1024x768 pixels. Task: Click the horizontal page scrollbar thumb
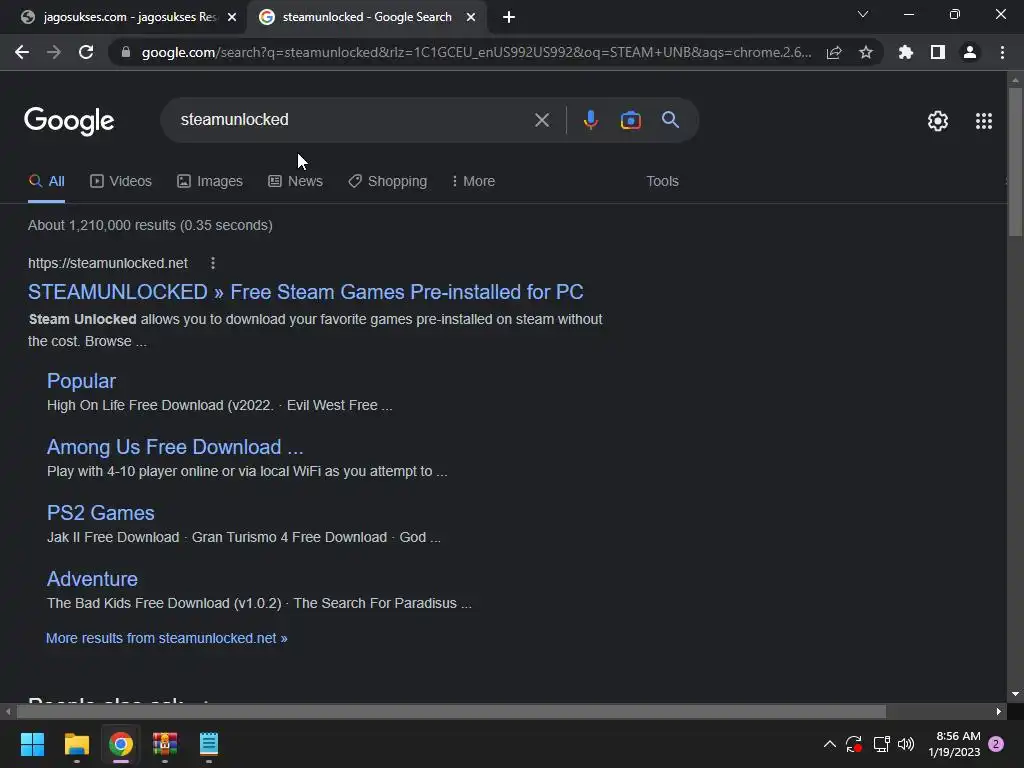coord(451,711)
